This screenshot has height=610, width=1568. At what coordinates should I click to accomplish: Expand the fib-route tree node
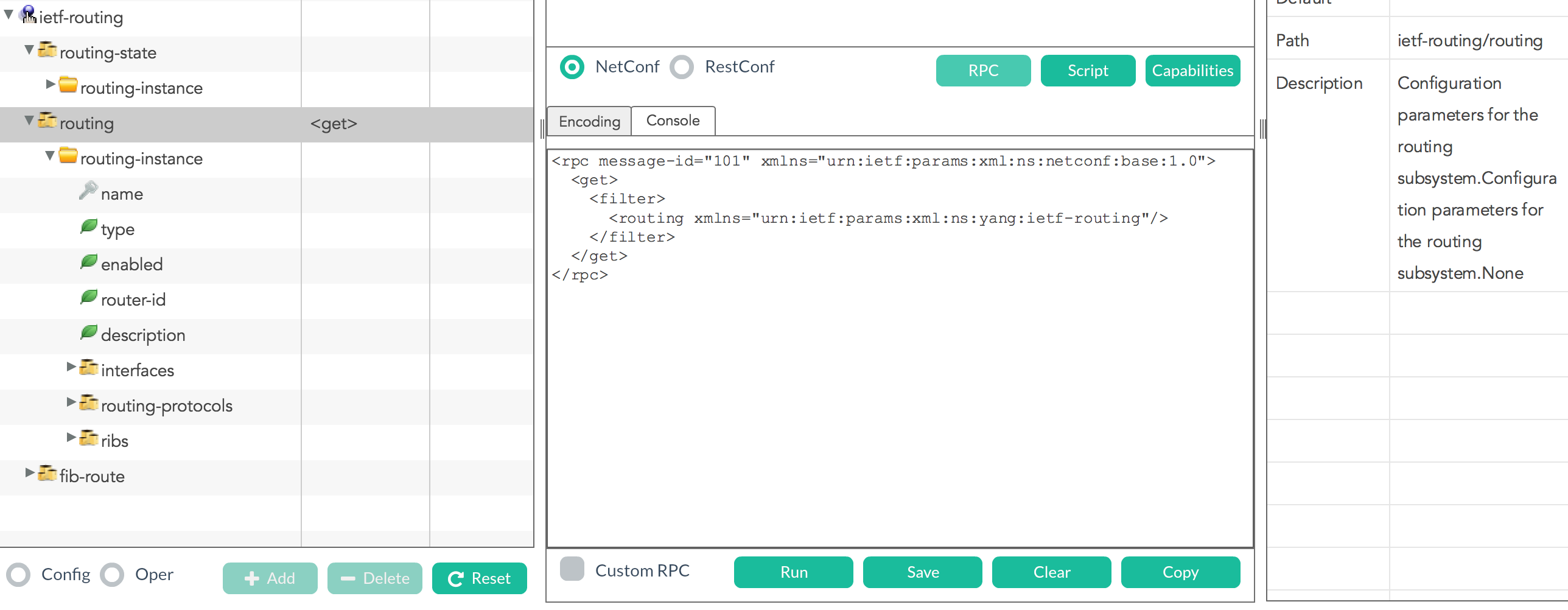[x=29, y=472]
